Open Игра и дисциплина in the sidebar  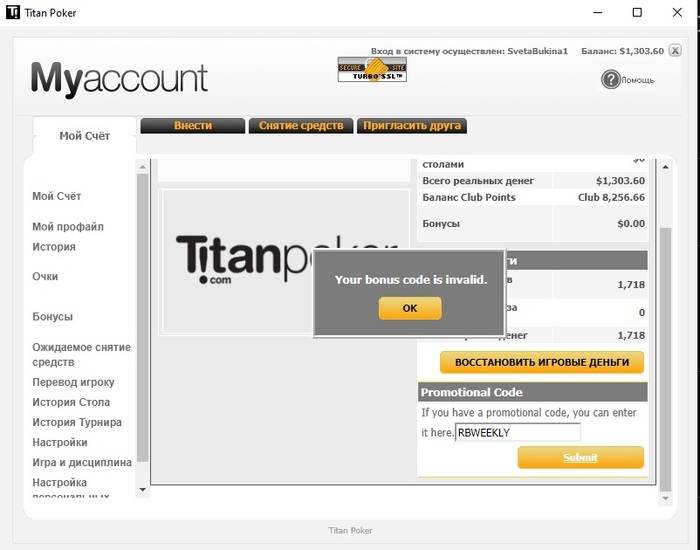tap(82, 462)
